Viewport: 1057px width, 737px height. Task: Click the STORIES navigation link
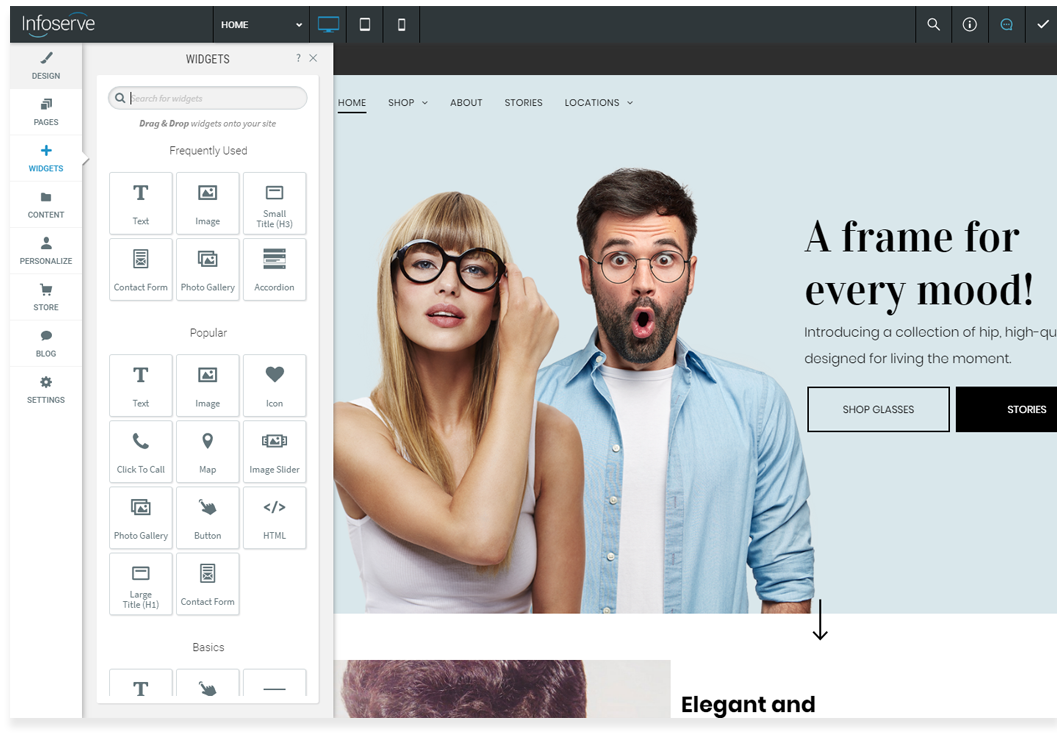pyautogui.click(x=523, y=103)
